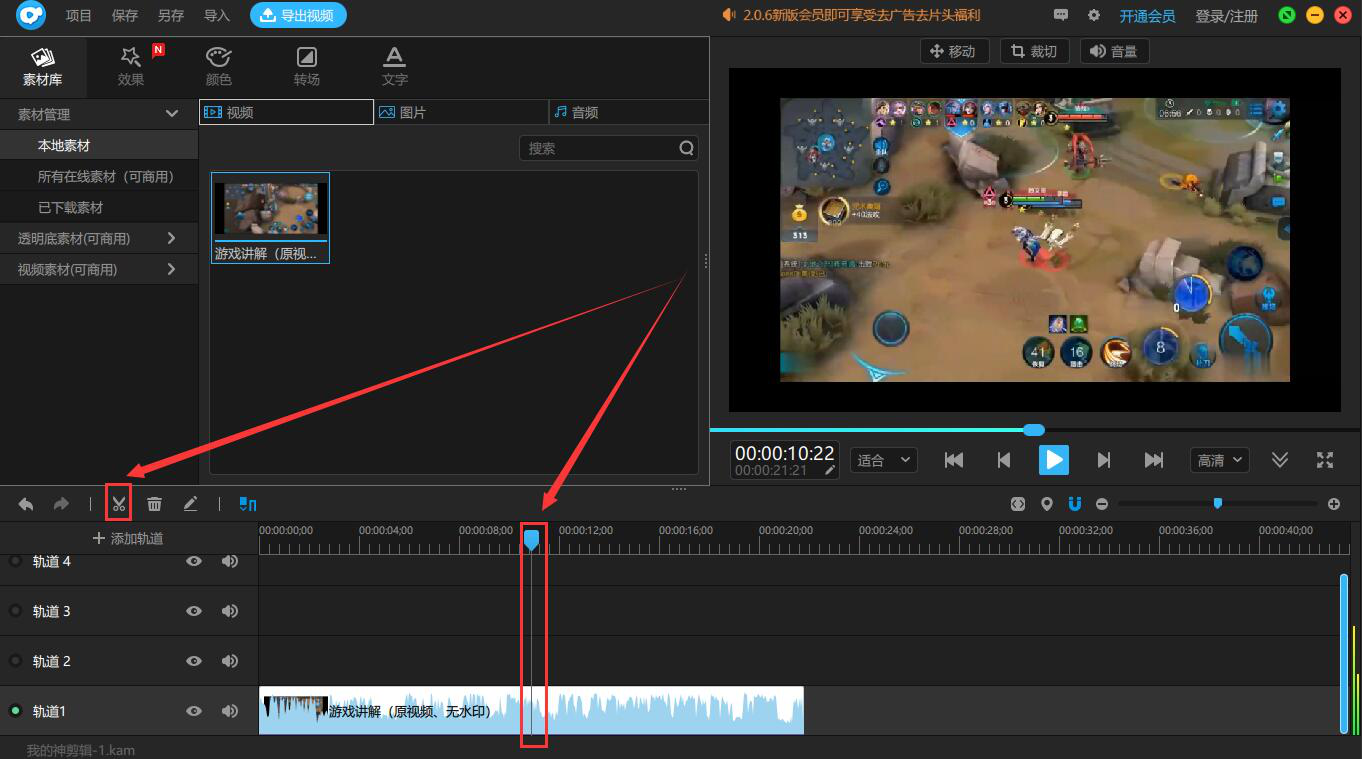
Task: Toggle visibility of 轨道 4
Action: (194, 561)
